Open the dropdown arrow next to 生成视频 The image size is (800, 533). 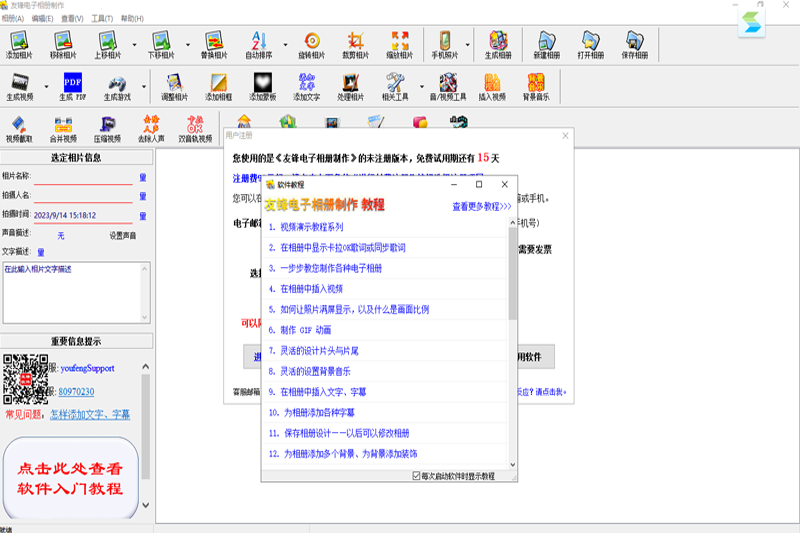pos(46,87)
